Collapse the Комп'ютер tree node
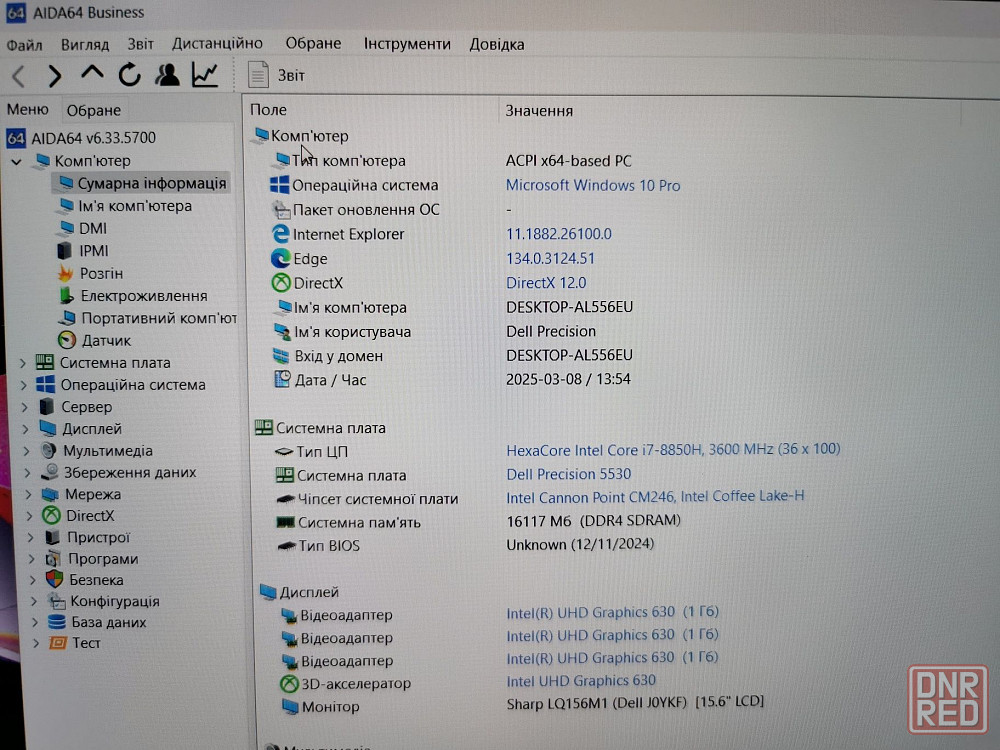The height and width of the screenshot is (750, 1000). [x=17, y=161]
